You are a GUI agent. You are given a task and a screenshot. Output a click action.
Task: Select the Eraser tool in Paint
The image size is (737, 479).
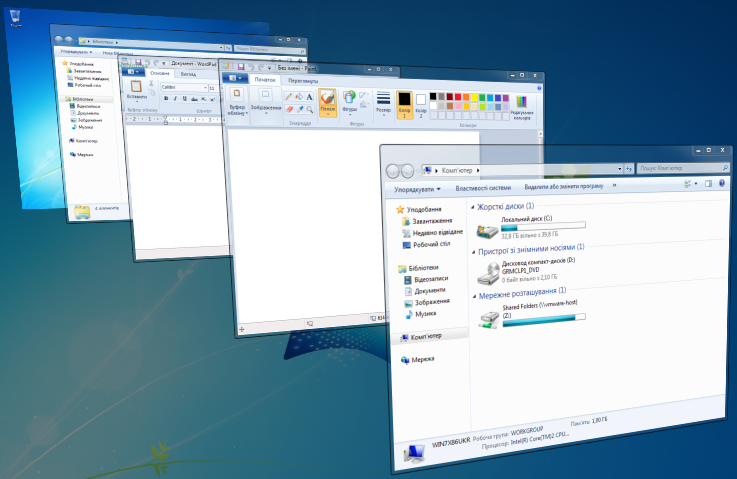coord(289,109)
